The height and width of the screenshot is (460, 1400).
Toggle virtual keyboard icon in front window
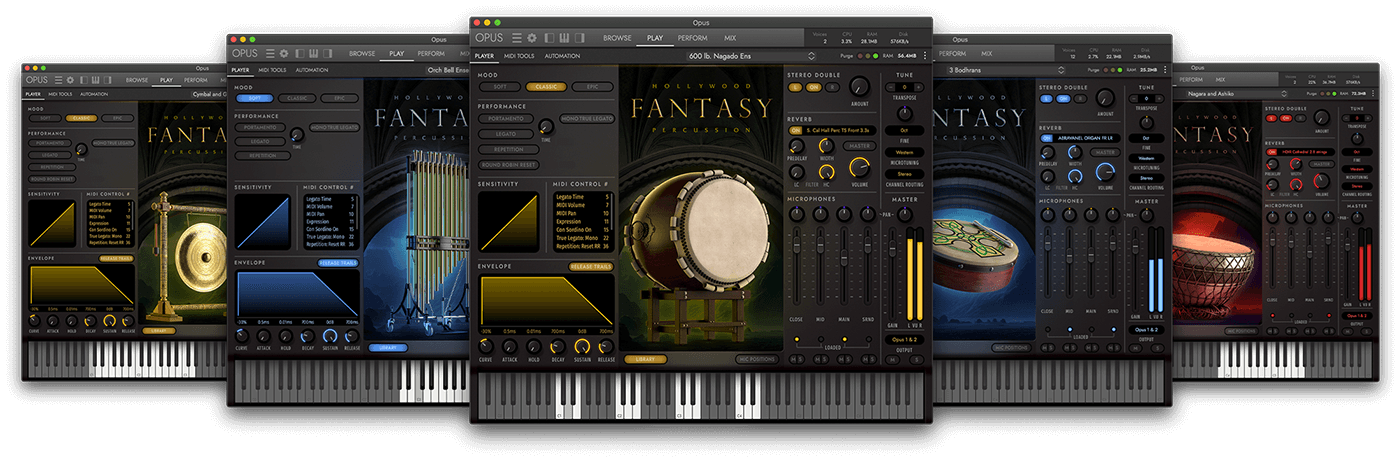coord(566,38)
